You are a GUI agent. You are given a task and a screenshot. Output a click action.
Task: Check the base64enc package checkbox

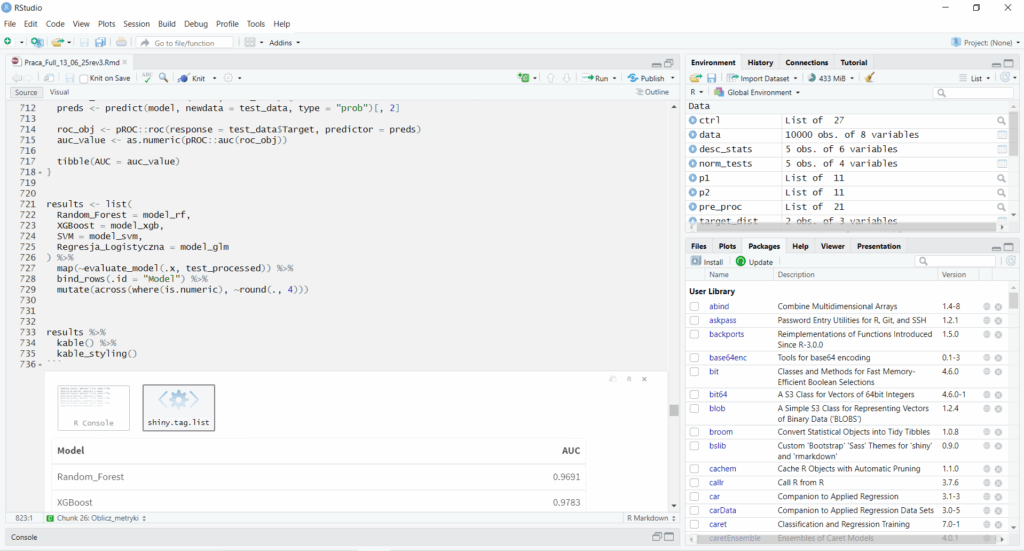tap(694, 358)
